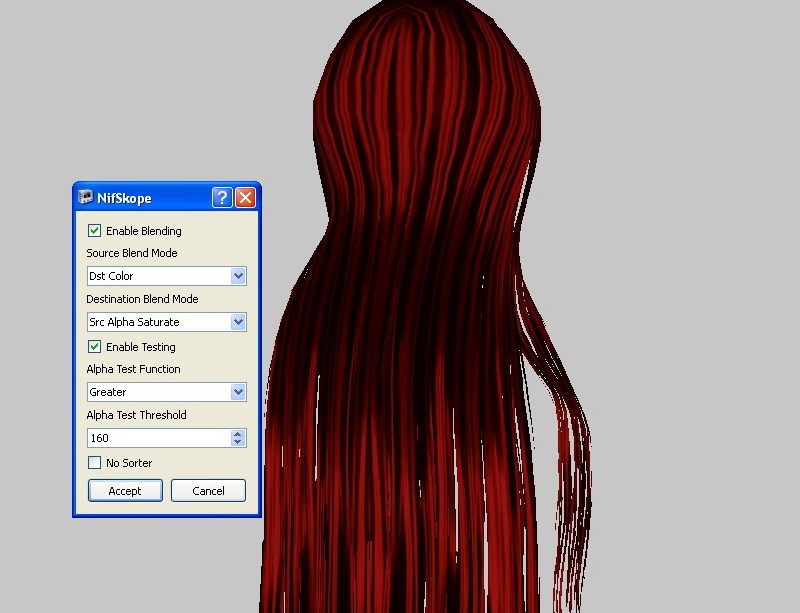Screen dimensions: 800x613
Task: Click the Alpha Test Threshold label
Action: 136,415
